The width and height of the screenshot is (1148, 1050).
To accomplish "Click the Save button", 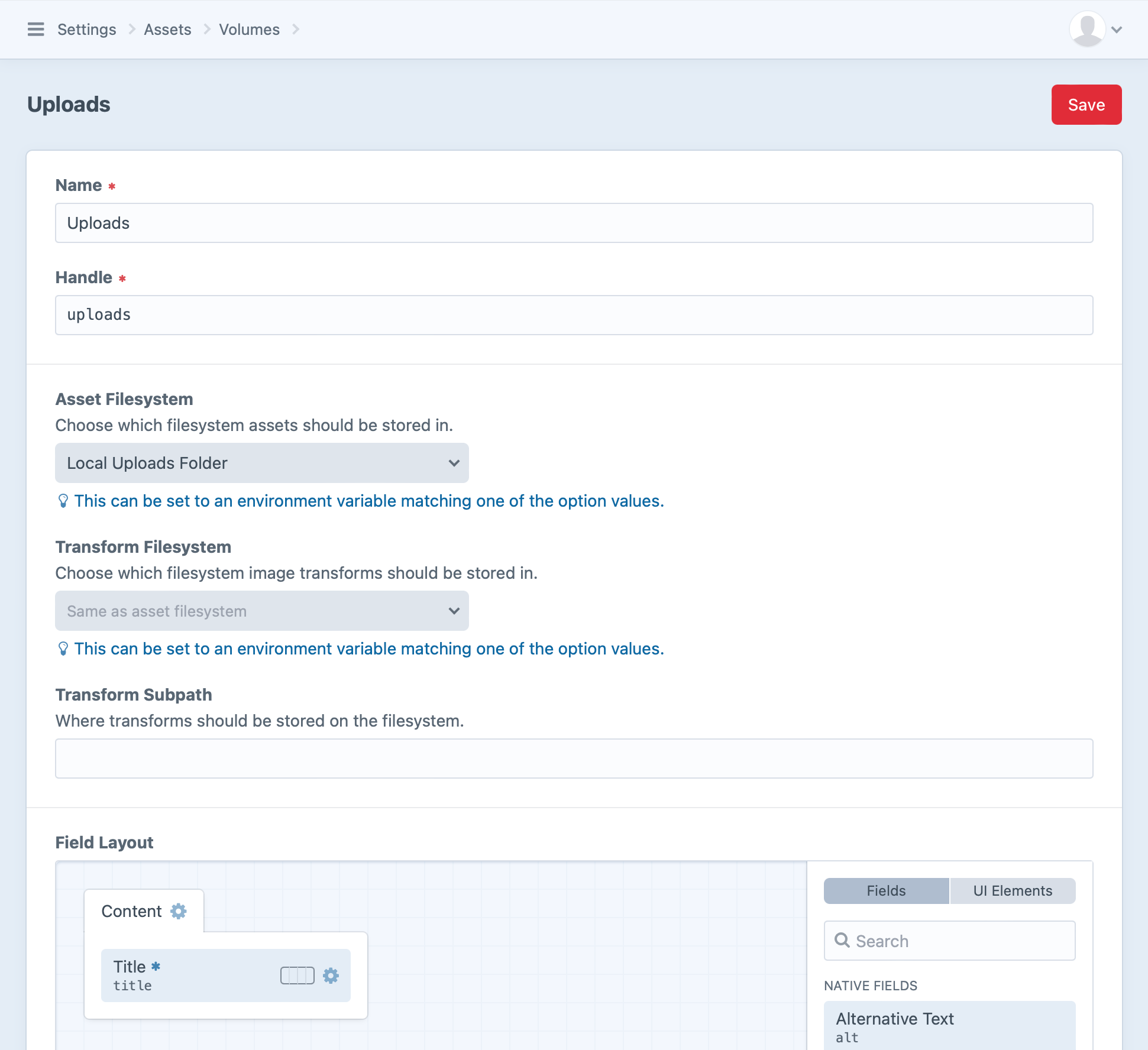I will [1086, 105].
